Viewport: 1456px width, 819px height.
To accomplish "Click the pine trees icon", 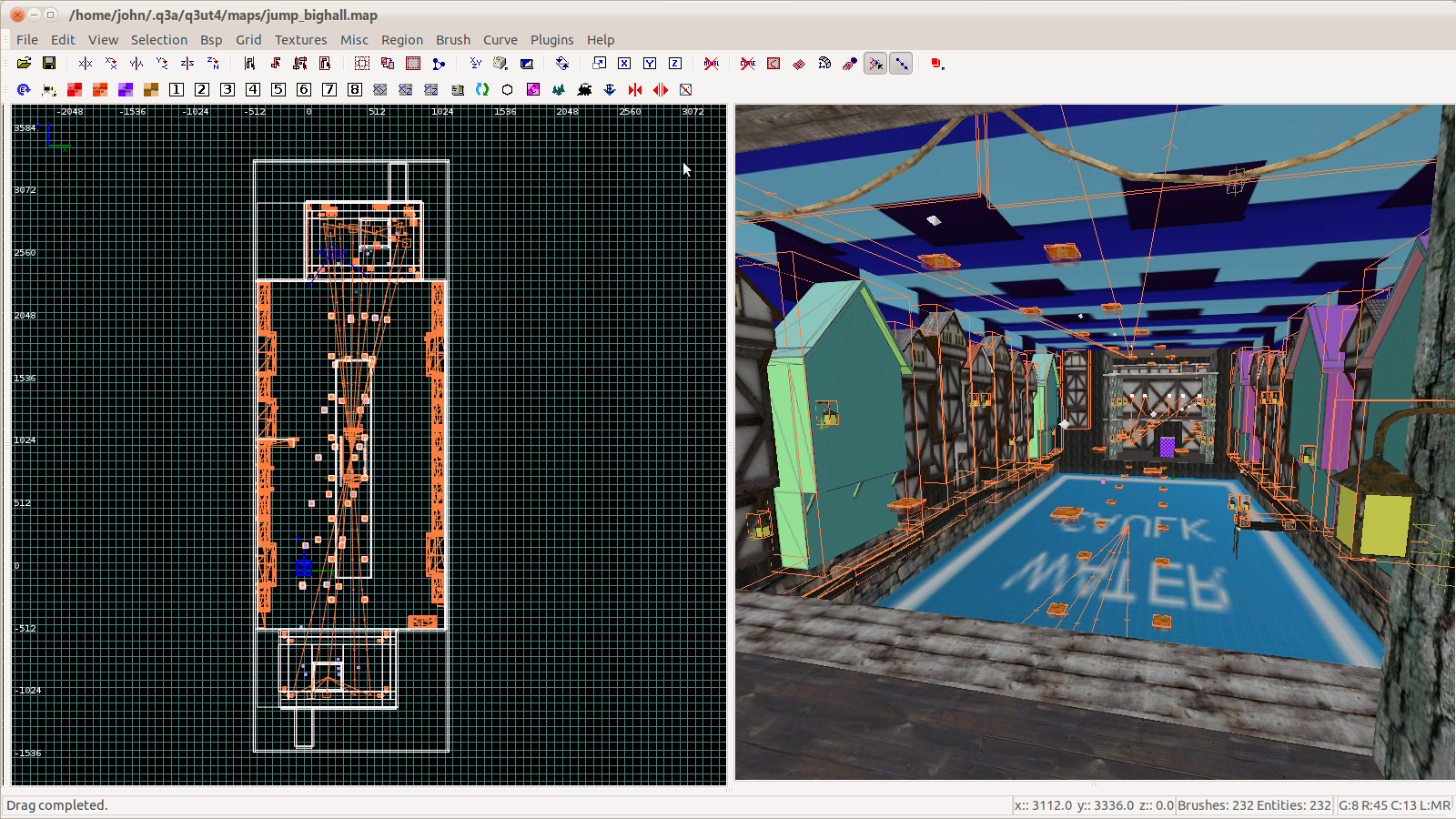I will (x=559, y=89).
